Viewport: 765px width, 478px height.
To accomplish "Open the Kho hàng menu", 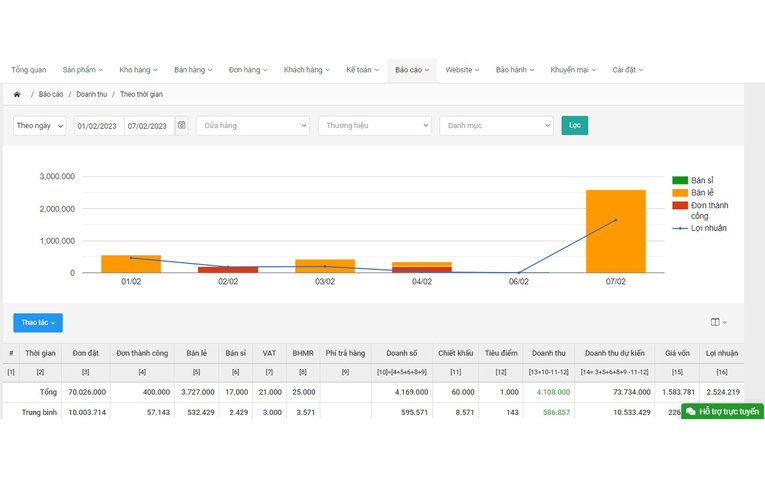I will (x=139, y=70).
